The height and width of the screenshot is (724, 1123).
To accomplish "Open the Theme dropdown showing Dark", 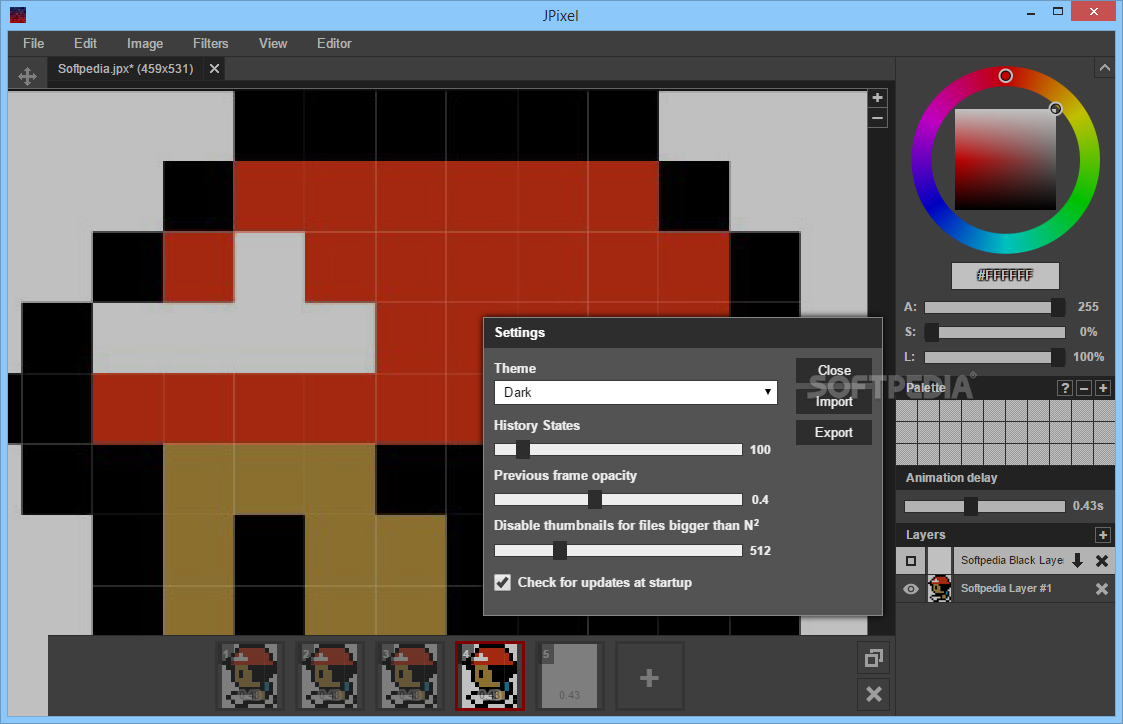I will [x=635, y=392].
